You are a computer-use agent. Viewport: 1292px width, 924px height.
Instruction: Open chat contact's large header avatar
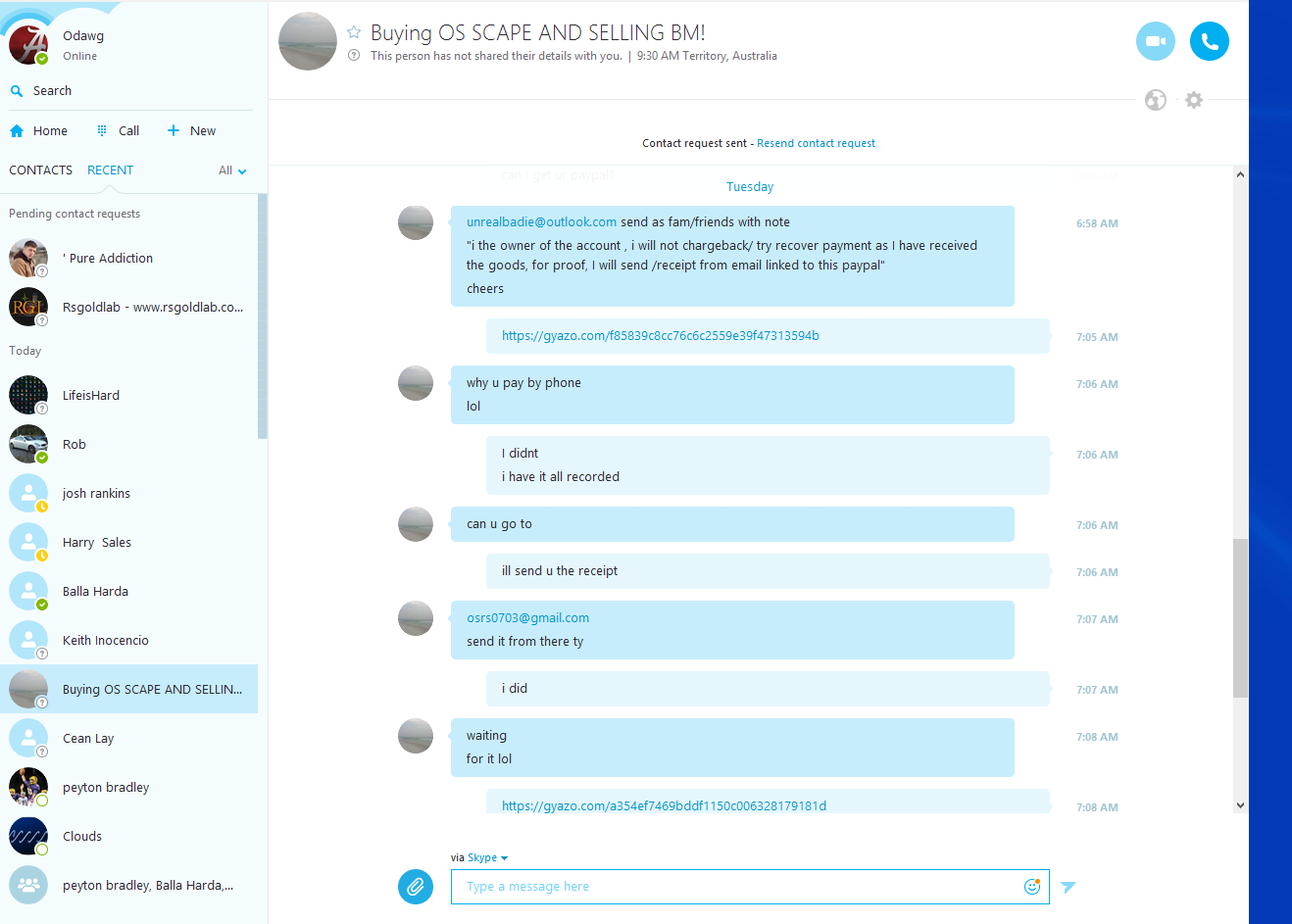tap(308, 41)
